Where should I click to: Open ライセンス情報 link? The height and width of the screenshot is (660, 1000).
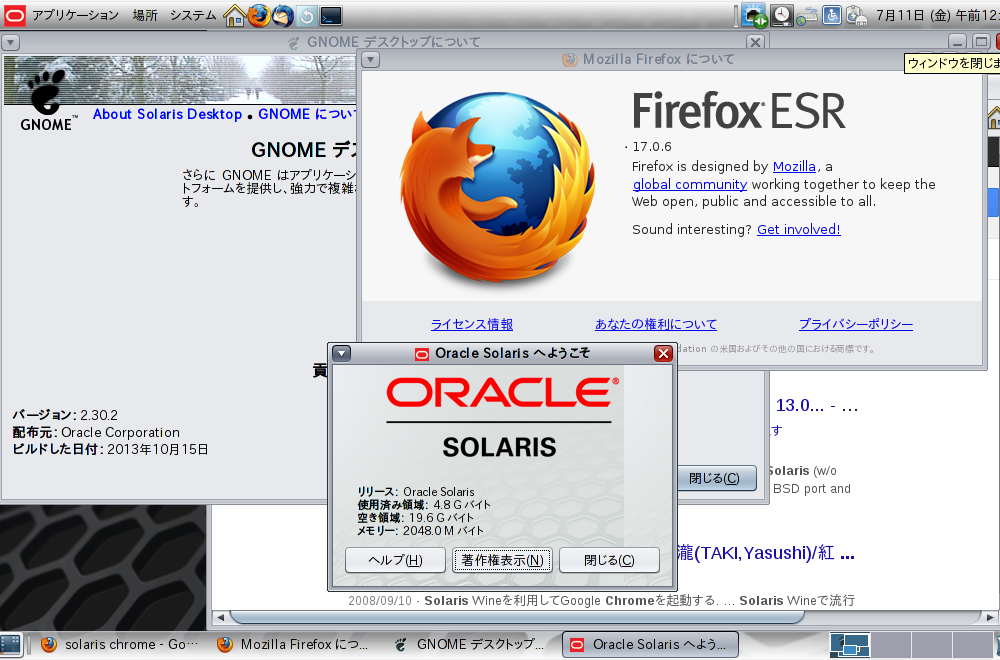click(x=472, y=324)
